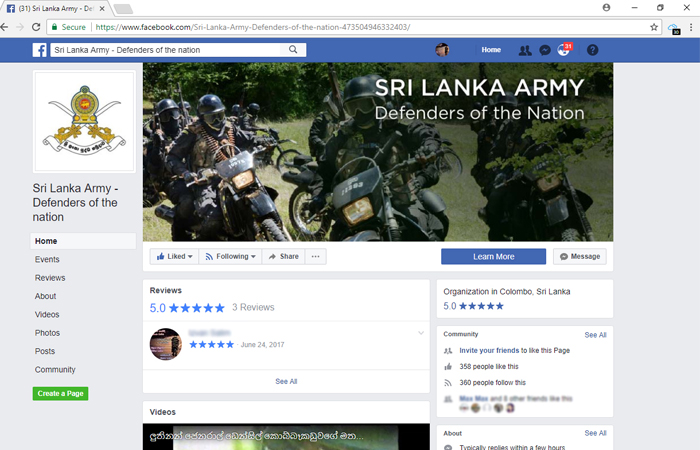Click Home in the top navigation bar

tap(491, 50)
